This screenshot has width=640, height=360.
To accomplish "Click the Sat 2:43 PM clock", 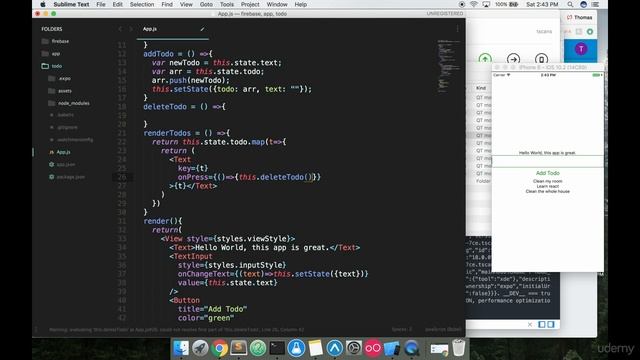I will pyautogui.click(x=542, y=4).
